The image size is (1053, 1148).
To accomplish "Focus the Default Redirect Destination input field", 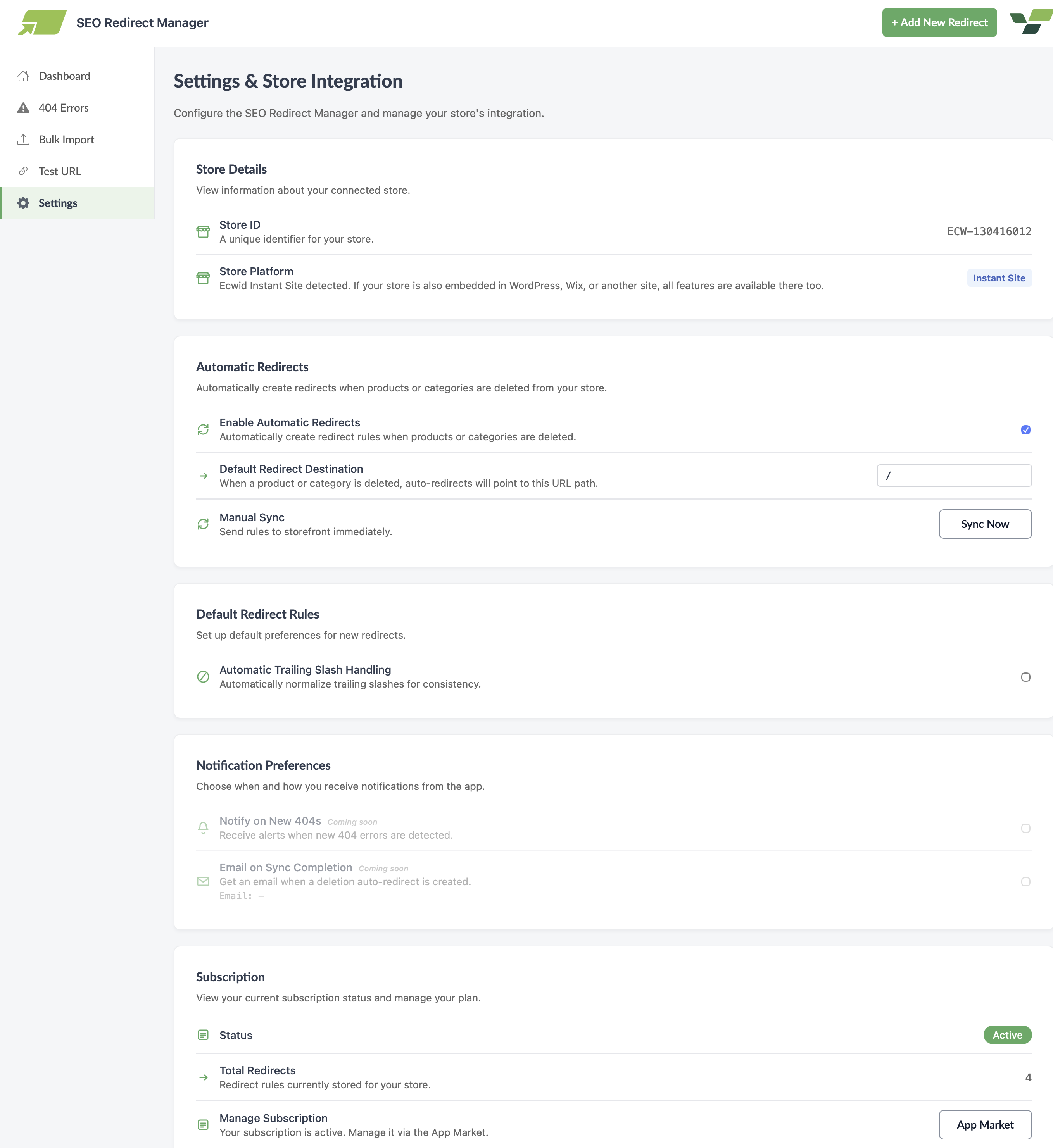I will pos(954,476).
